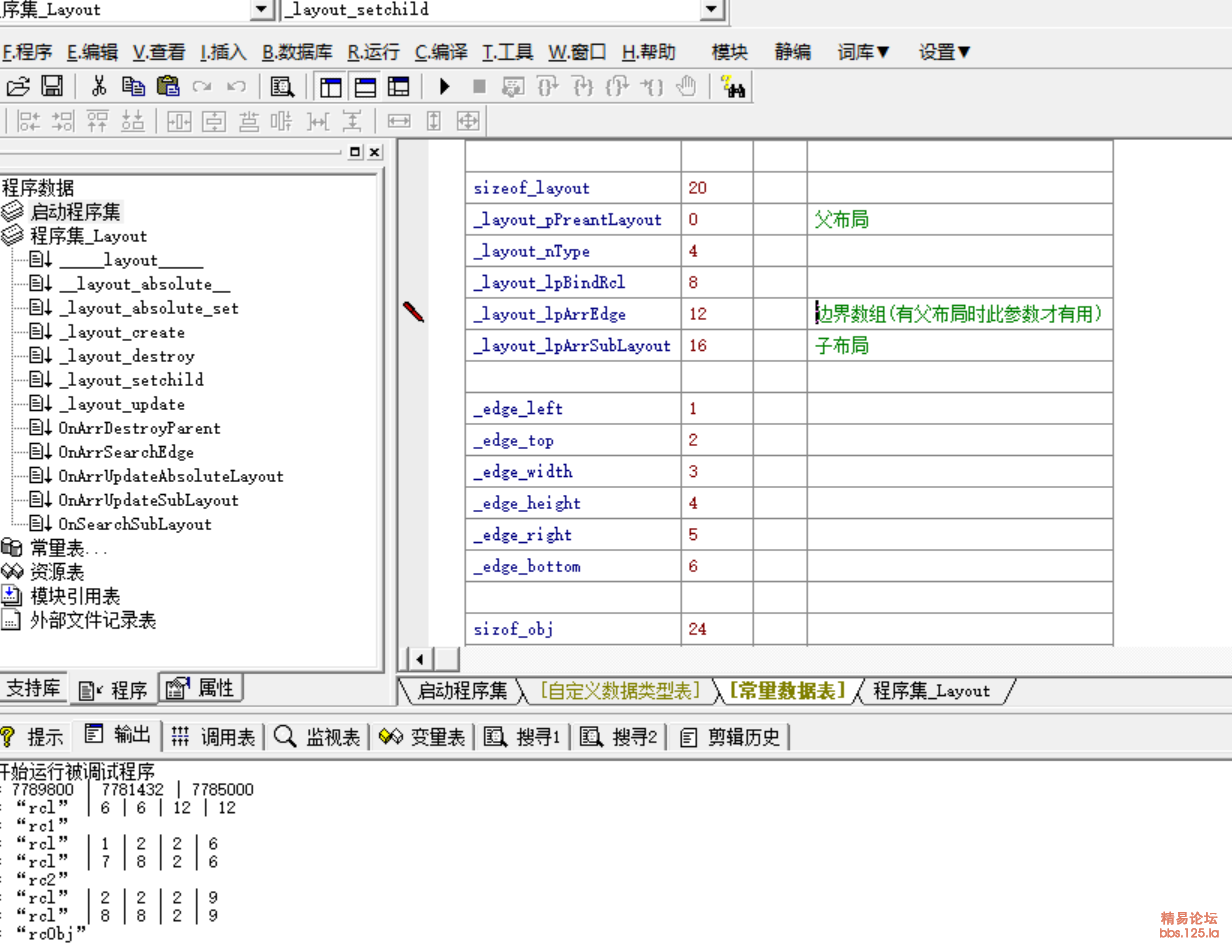
Task: Switch to the 搜寻1 bottom tab
Action: coord(522,737)
